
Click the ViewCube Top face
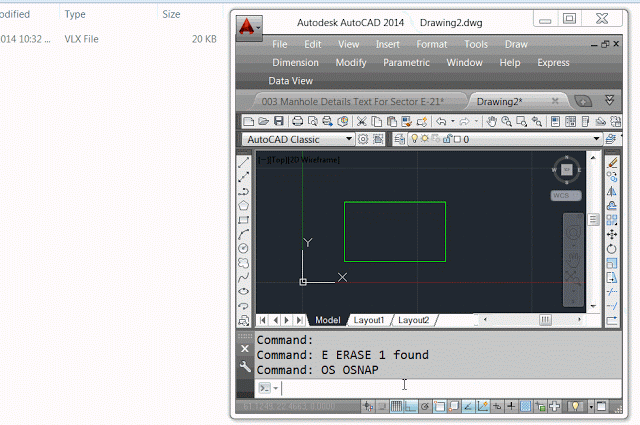coord(567,169)
